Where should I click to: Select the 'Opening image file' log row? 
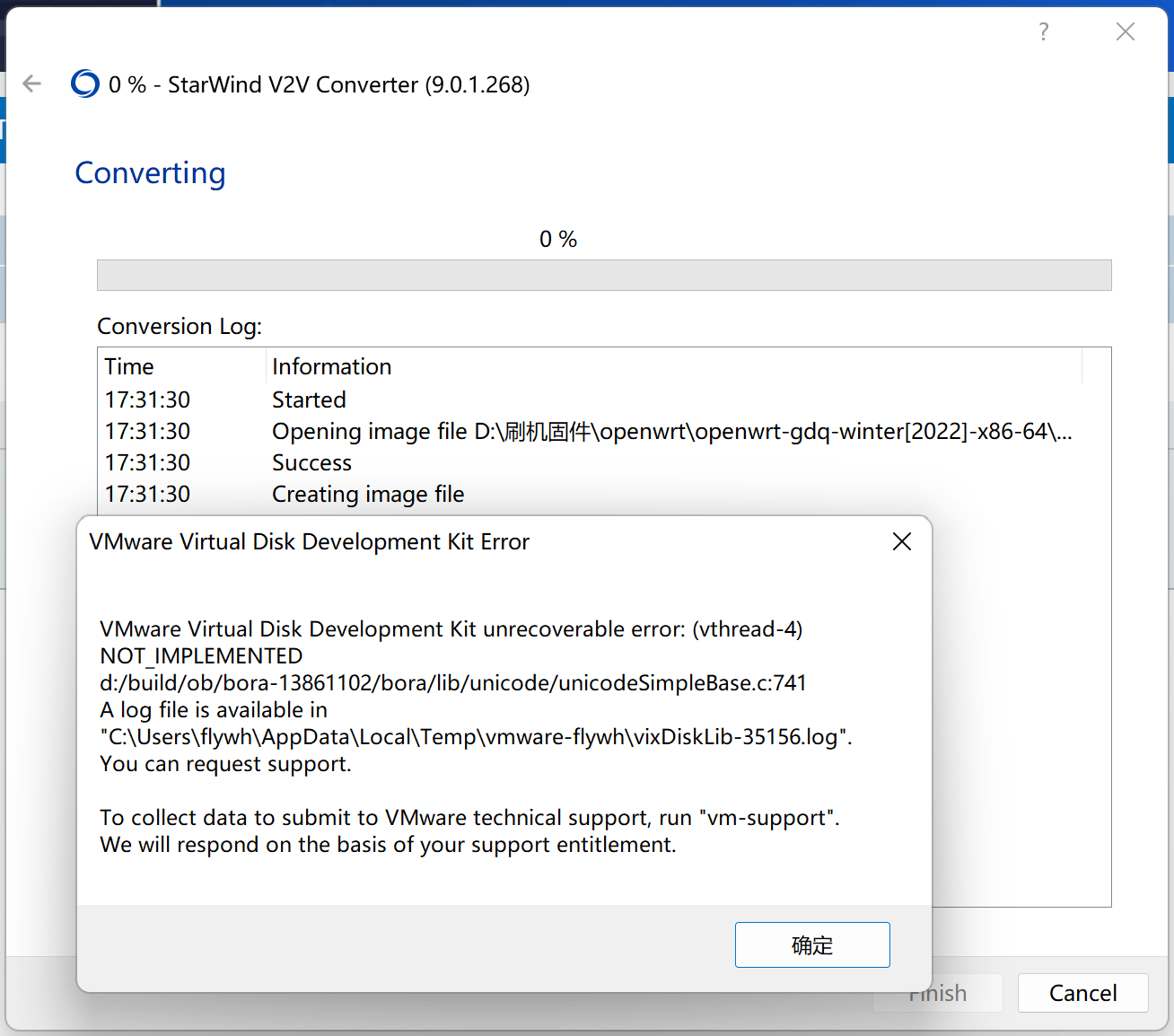click(590, 431)
